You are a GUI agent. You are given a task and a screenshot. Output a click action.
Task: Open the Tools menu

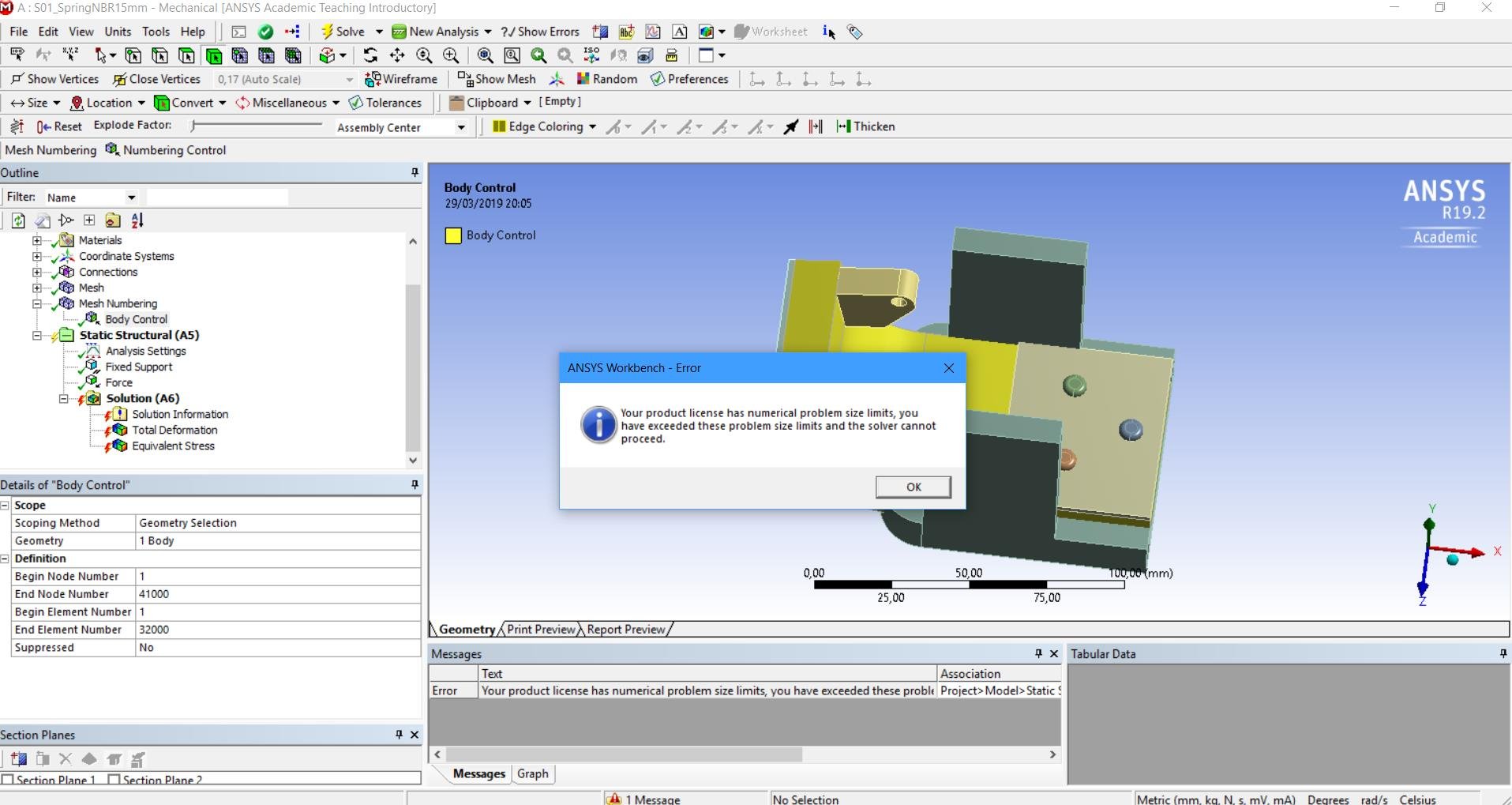(156, 32)
